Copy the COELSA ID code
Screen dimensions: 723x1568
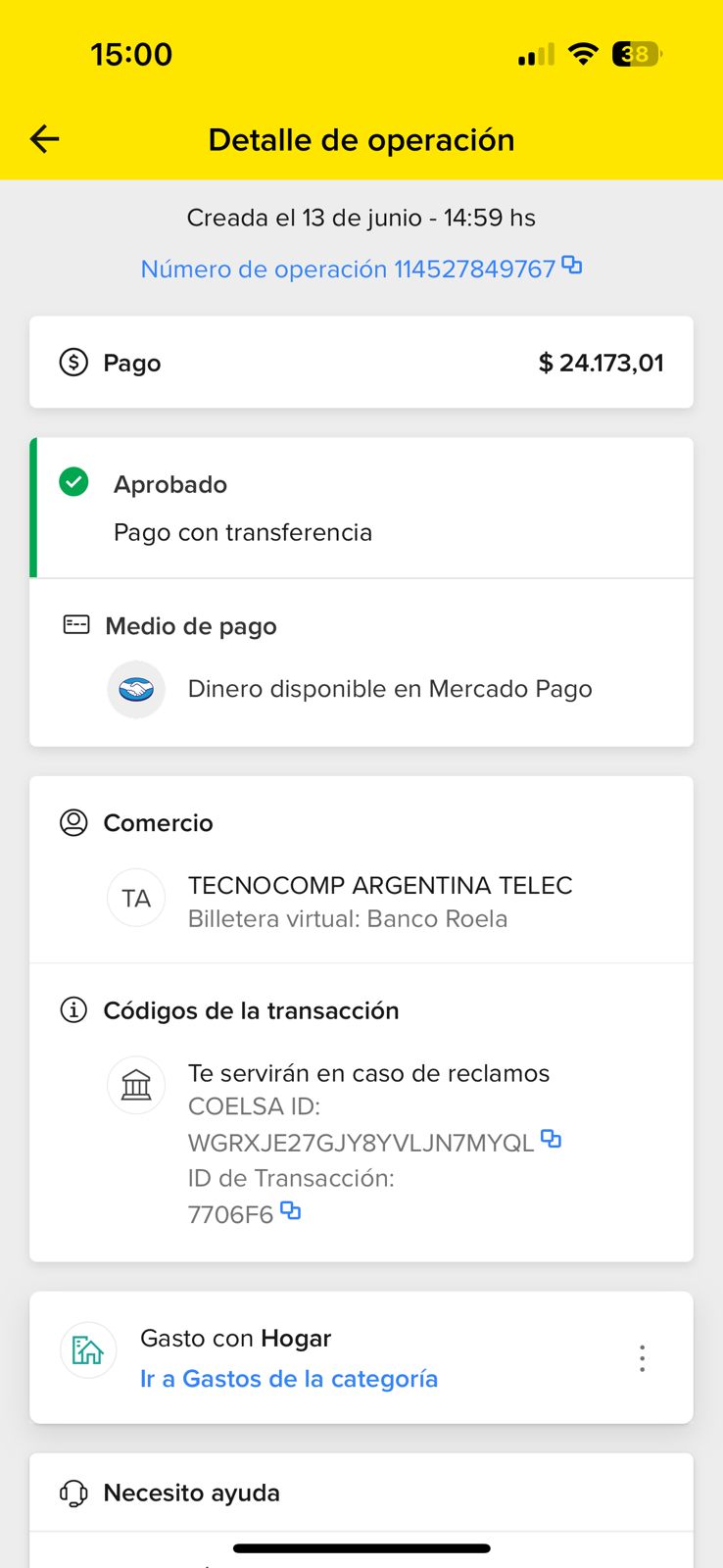tap(552, 1139)
